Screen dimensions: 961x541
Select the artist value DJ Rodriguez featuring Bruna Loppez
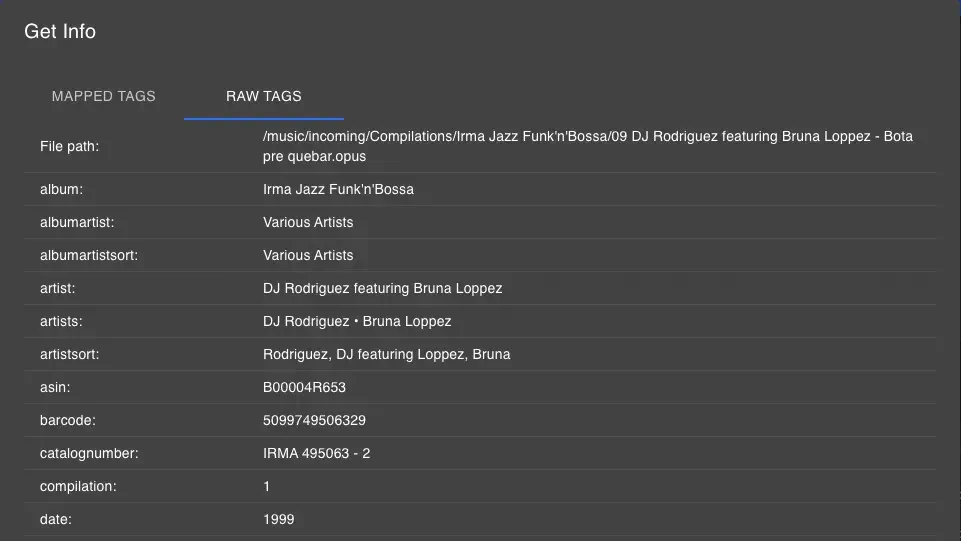pyautogui.click(x=382, y=288)
